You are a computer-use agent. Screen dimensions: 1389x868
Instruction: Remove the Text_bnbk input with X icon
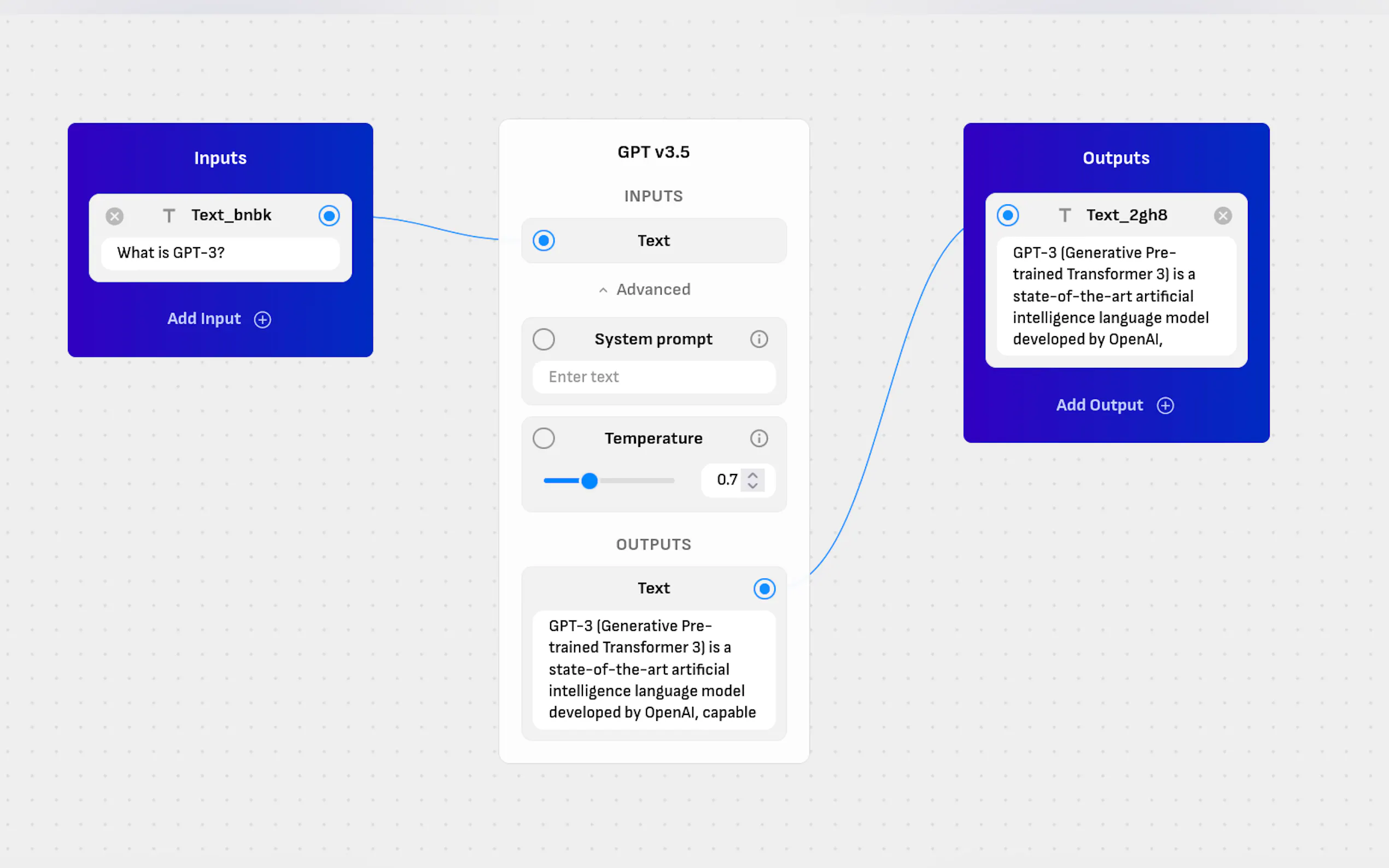[x=114, y=216]
